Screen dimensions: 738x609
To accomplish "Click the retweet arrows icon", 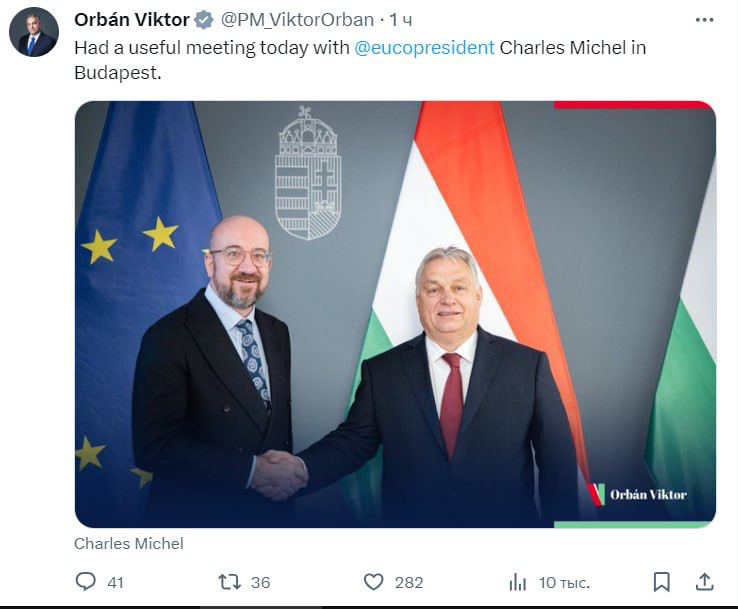I will [229, 581].
